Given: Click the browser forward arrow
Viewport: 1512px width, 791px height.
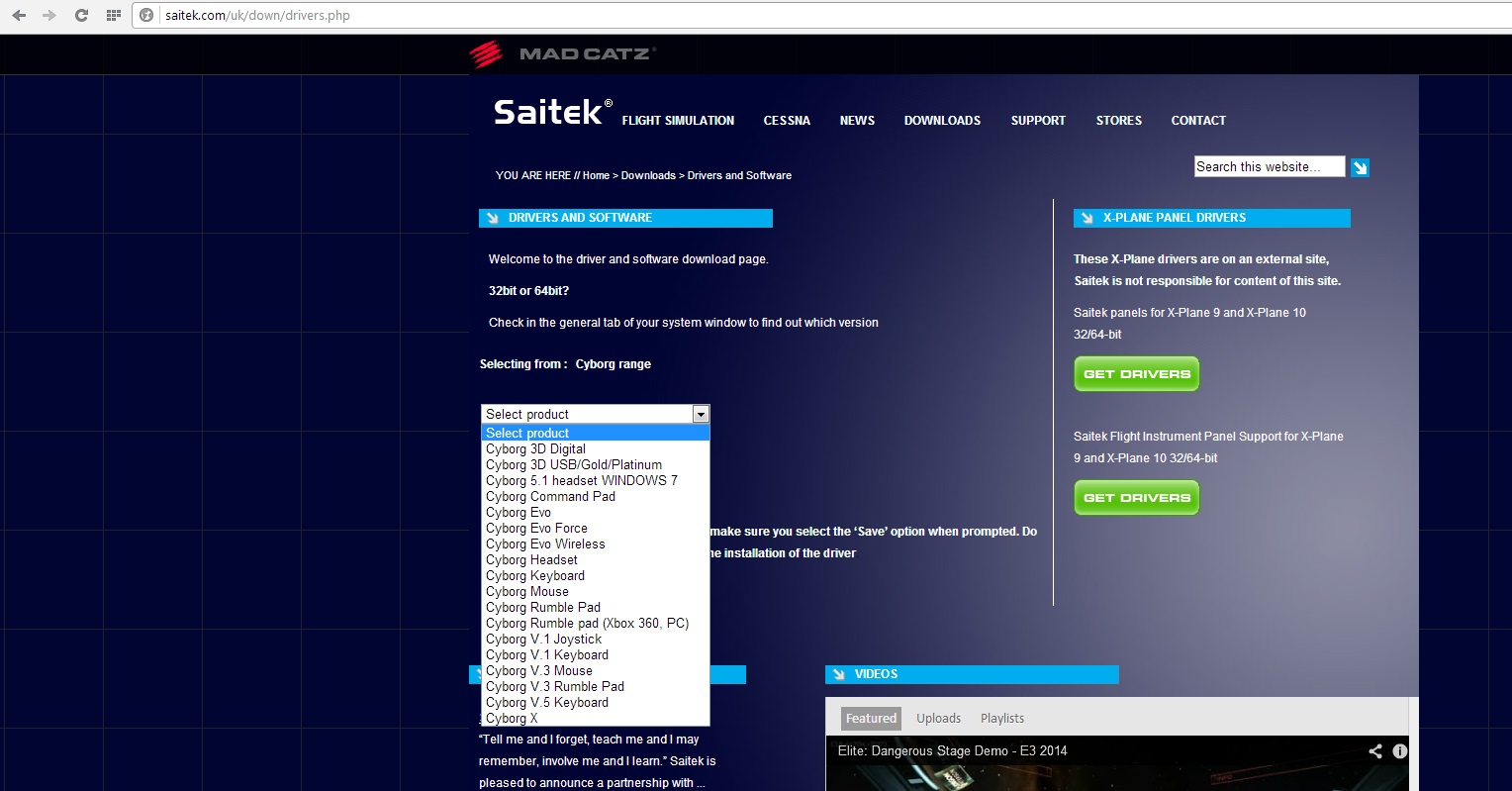Looking at the screenshot, I should coord(49,15).
